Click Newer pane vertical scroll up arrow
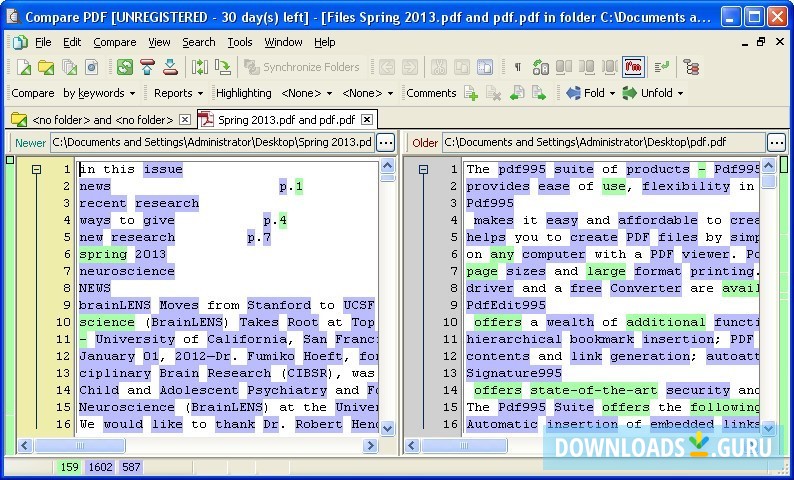Image resolution: width=794 pixels, height=480 pixels. tap(387, 166)
